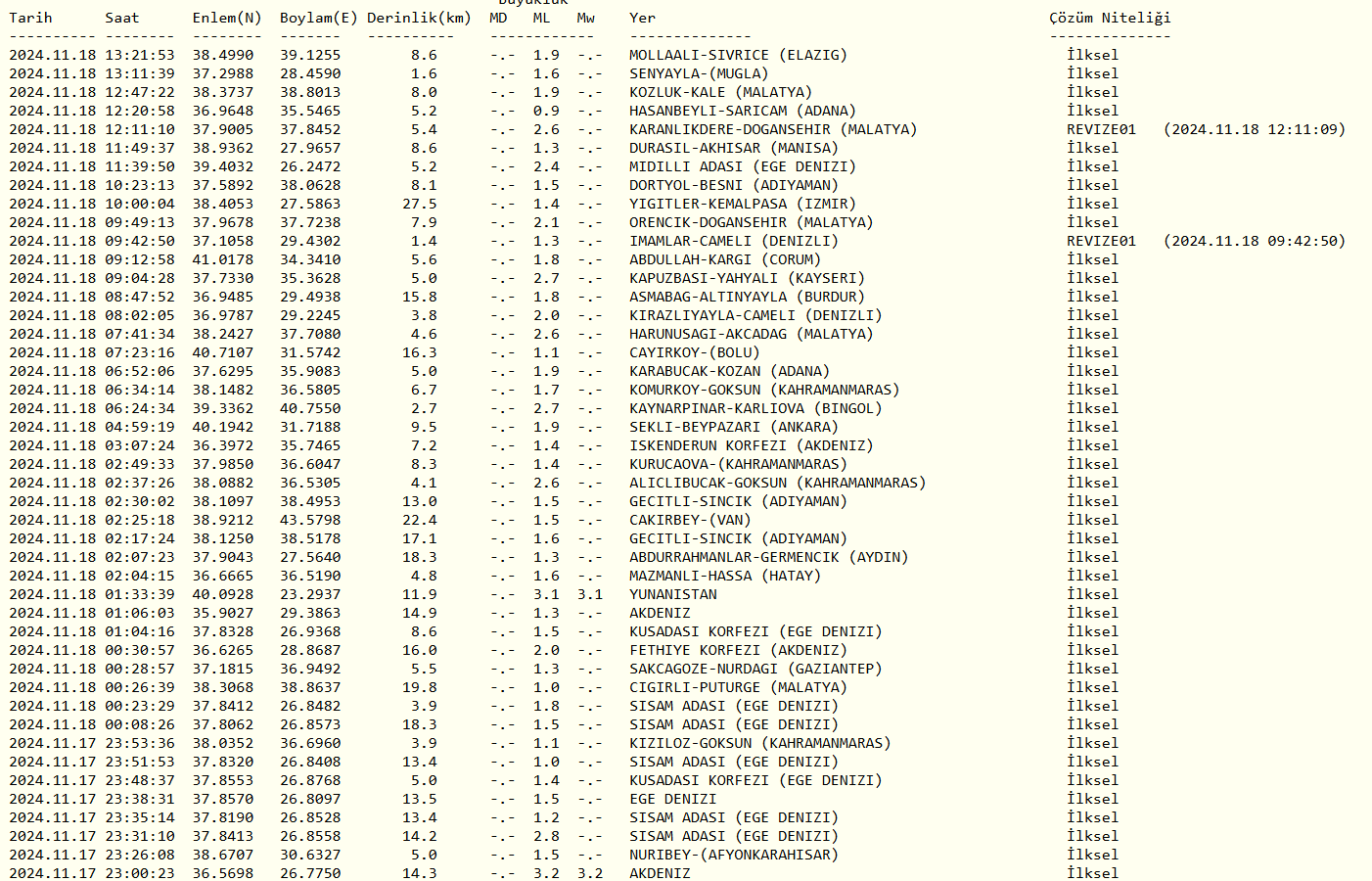This screenshot has width=1372, height=881.
Task: Click time 02:30:02 of GECITLI-SINCIK row
Action: click(140, 501)
